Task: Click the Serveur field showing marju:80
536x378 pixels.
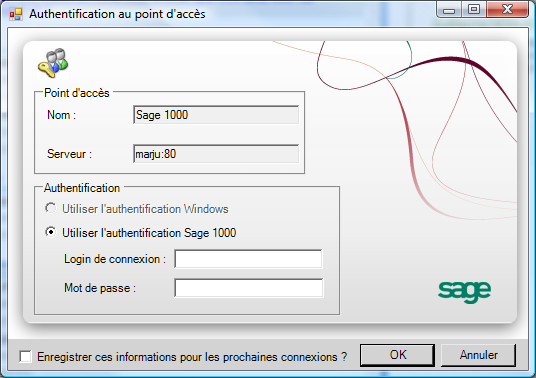Action: 216,154
